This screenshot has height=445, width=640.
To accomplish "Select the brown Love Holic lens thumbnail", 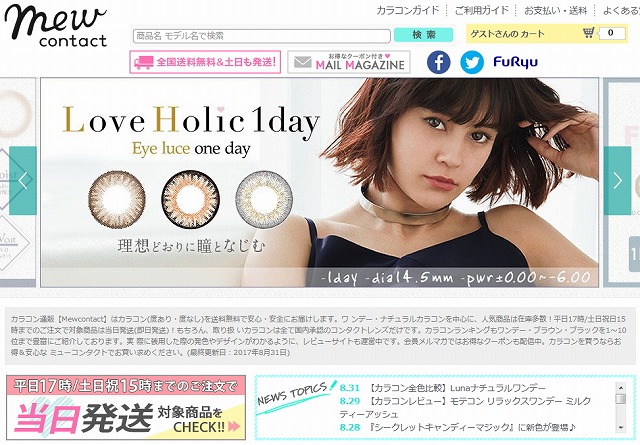I will coord(117,199).
